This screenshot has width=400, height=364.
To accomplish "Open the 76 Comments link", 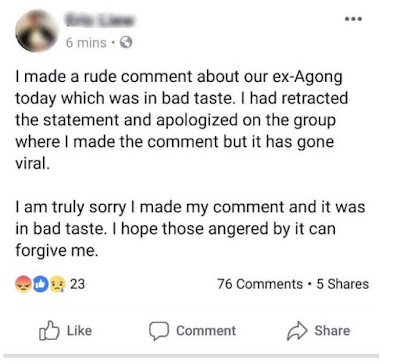I will pos(260,284).
